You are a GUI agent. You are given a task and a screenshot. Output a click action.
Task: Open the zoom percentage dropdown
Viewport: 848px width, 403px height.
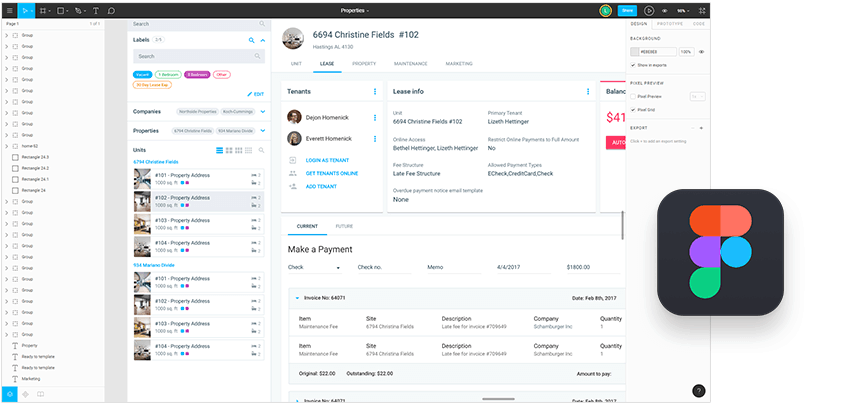(684, 10)
